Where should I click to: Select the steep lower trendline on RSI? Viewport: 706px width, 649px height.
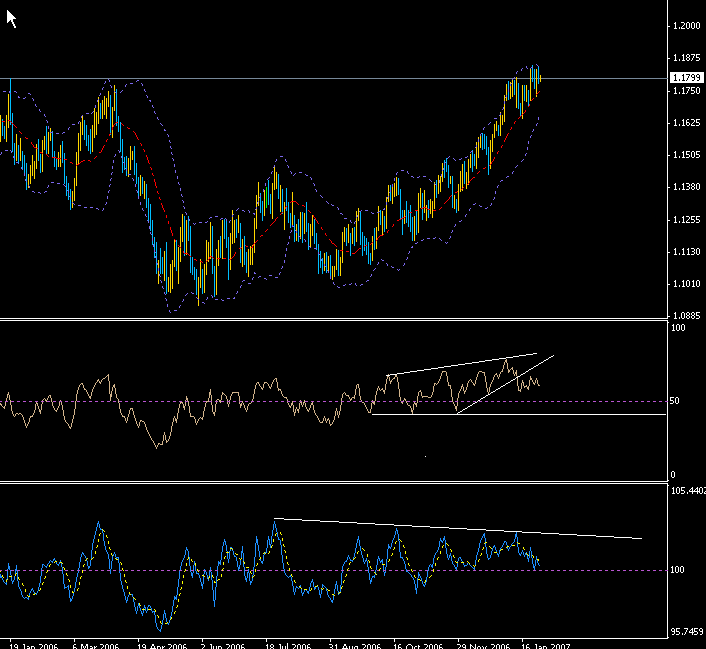(x=500, y=383)
